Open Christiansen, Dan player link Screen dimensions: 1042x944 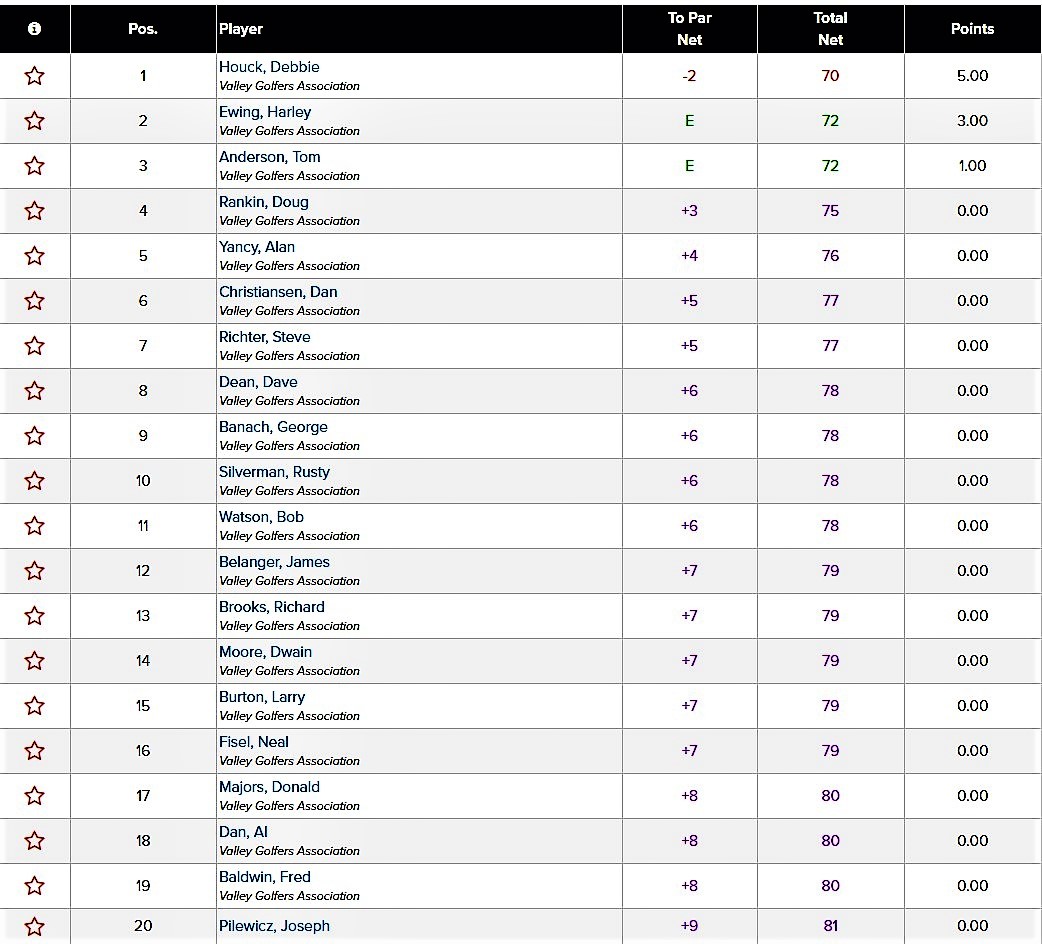tap(278, 292)
